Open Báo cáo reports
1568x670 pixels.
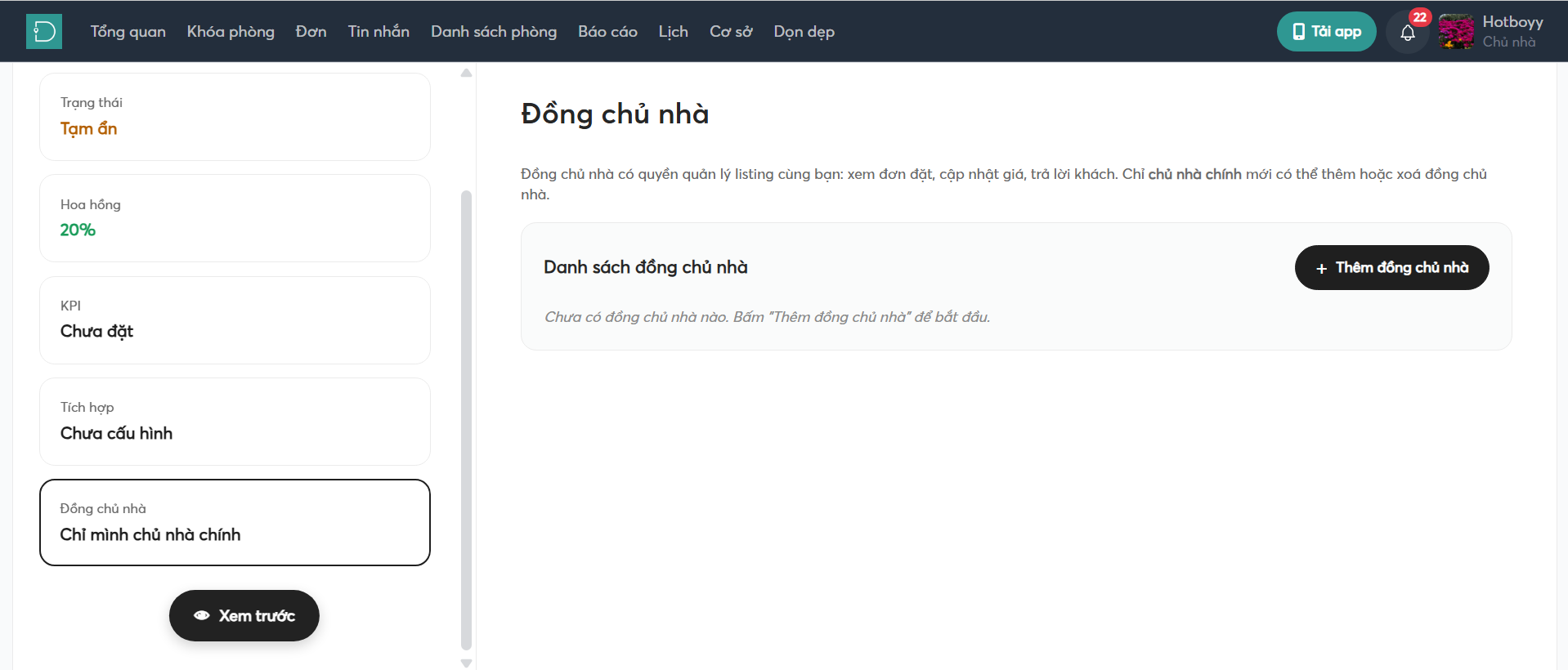pyautogui.click(x=607, y=32)
